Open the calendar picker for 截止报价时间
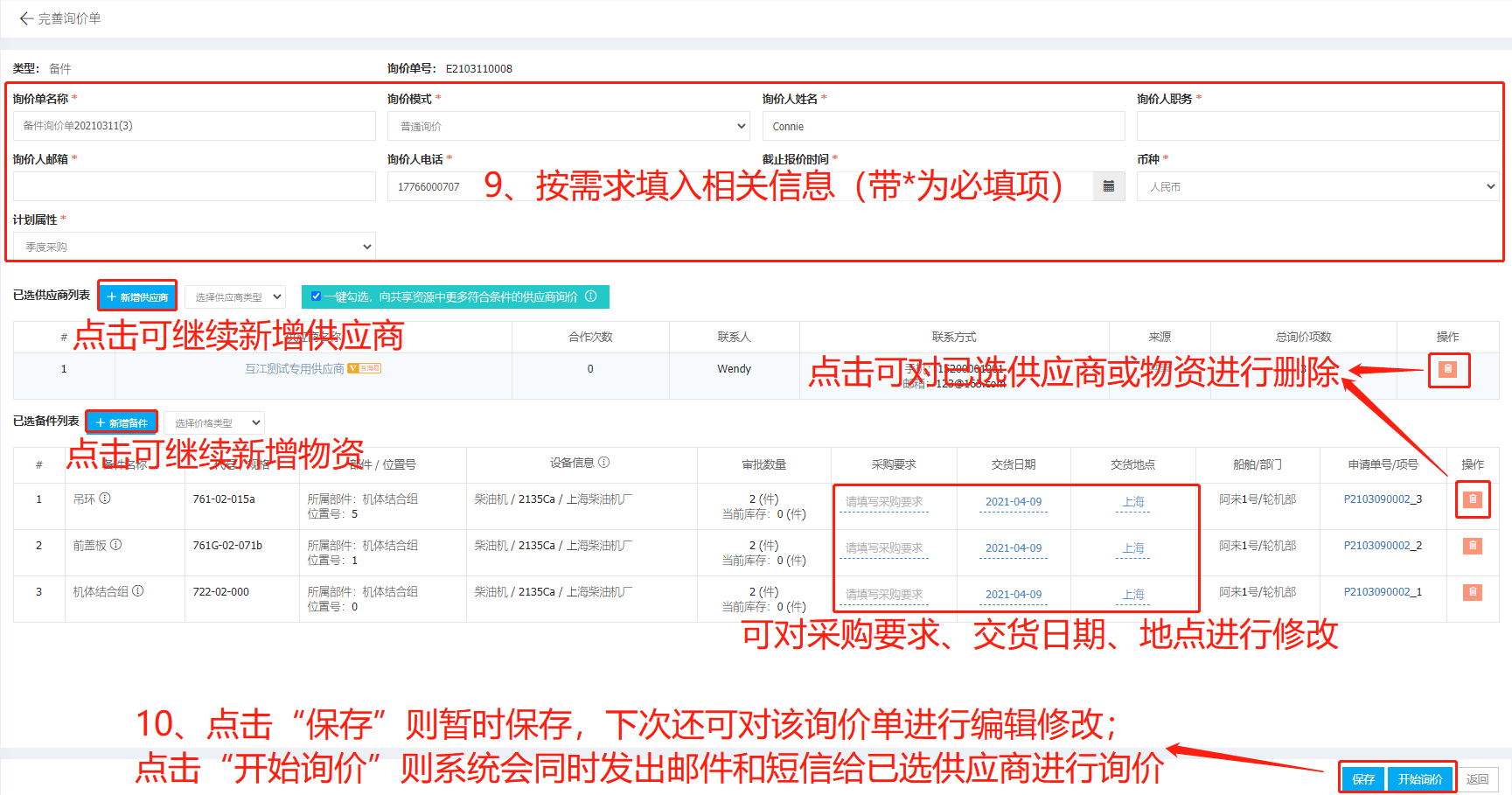Screen dimensions: 1512x795 coord(1108,186)
